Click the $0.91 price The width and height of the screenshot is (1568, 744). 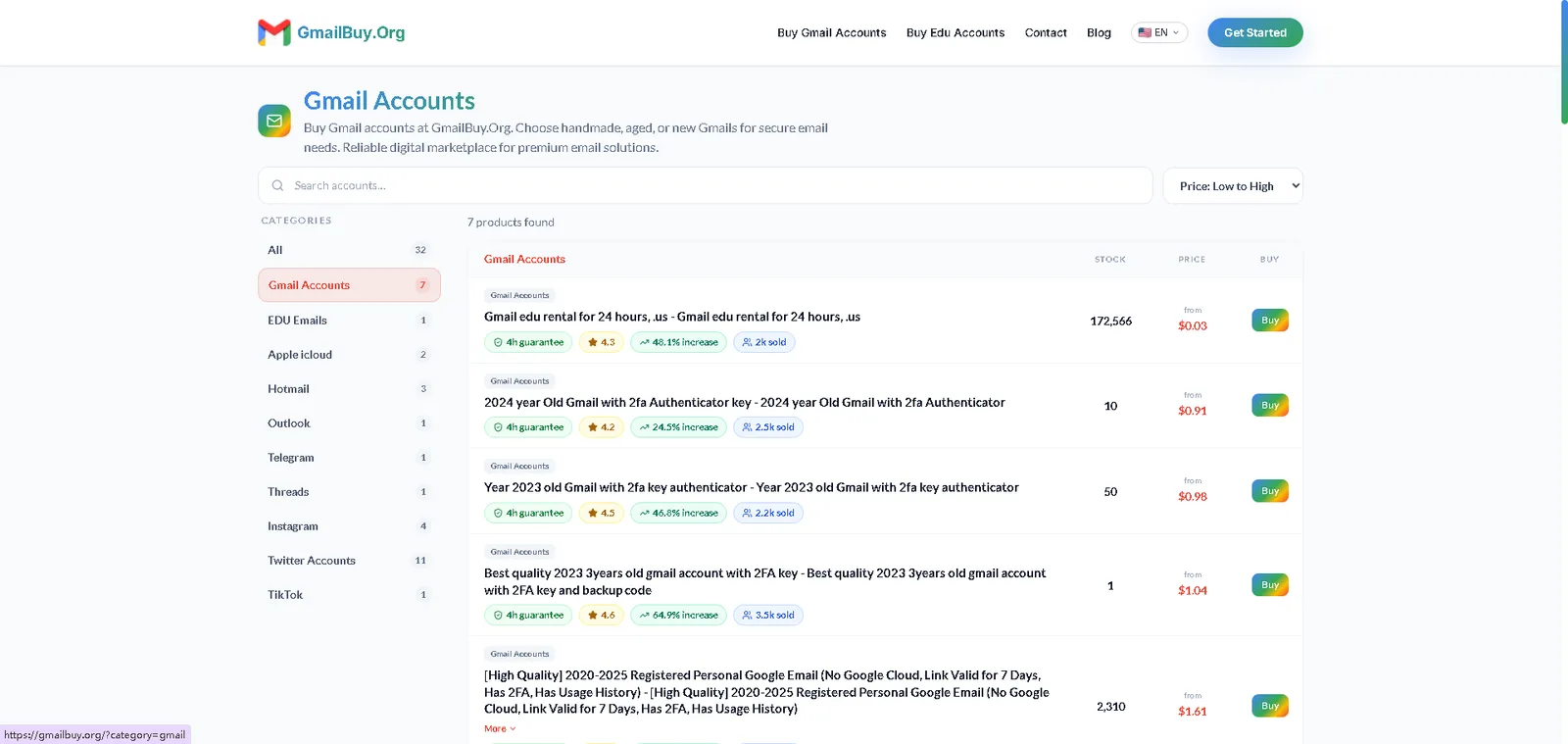1193,411
